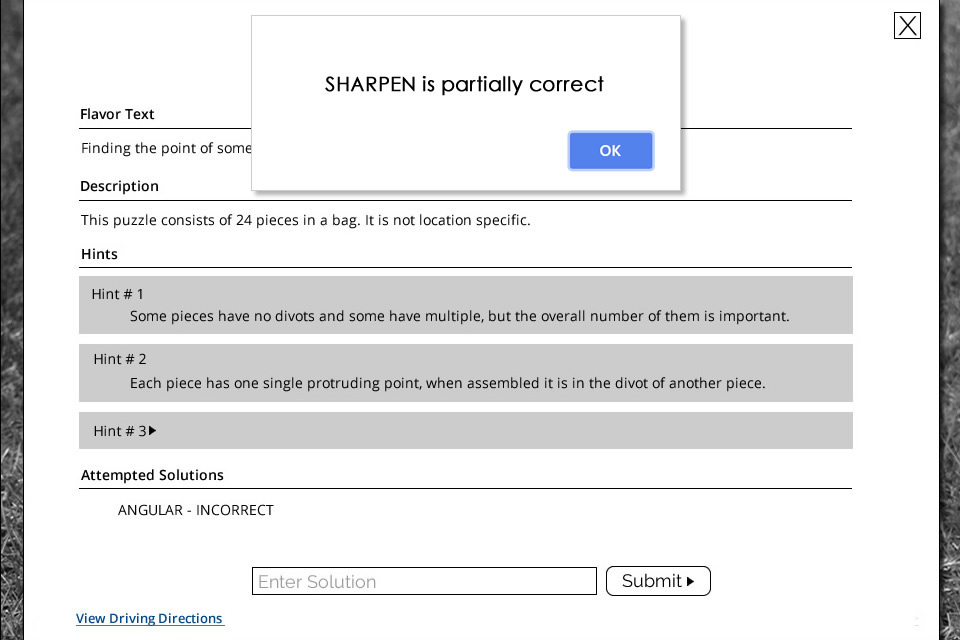This screenshot has height=640, width=960.
Task: Submit the solution with the Submit button
Action: (658, 581)
